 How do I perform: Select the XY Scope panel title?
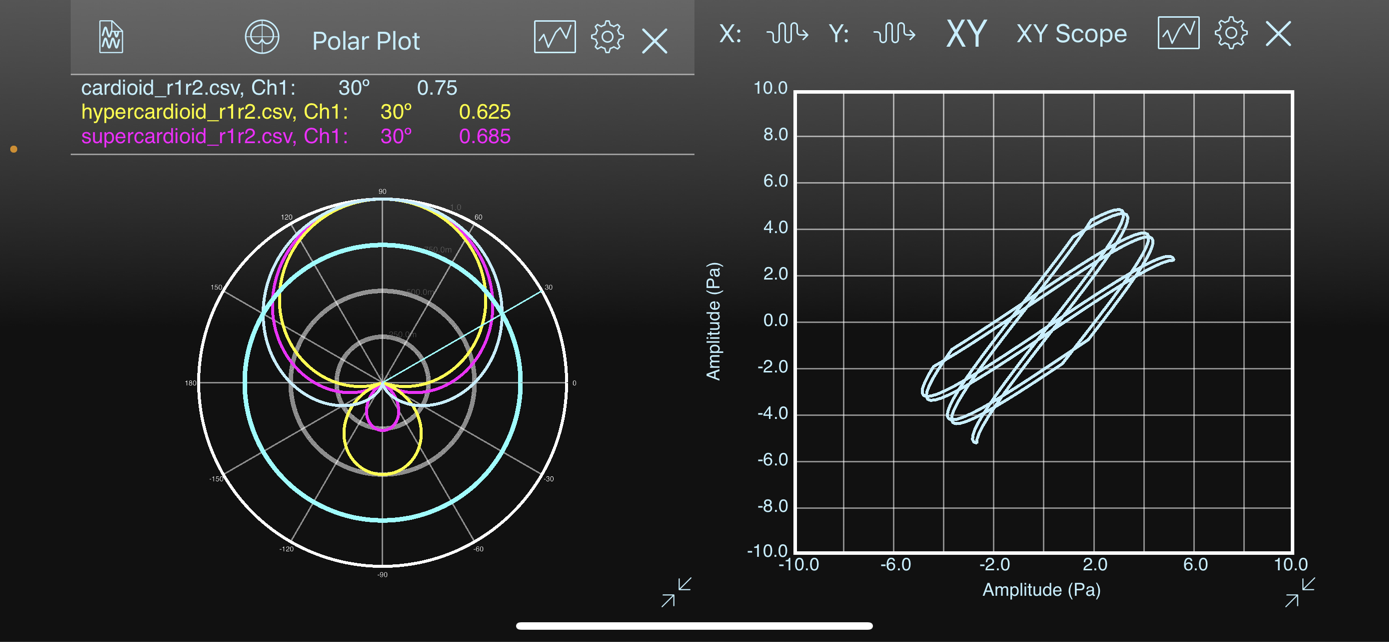click(1070, 33)
